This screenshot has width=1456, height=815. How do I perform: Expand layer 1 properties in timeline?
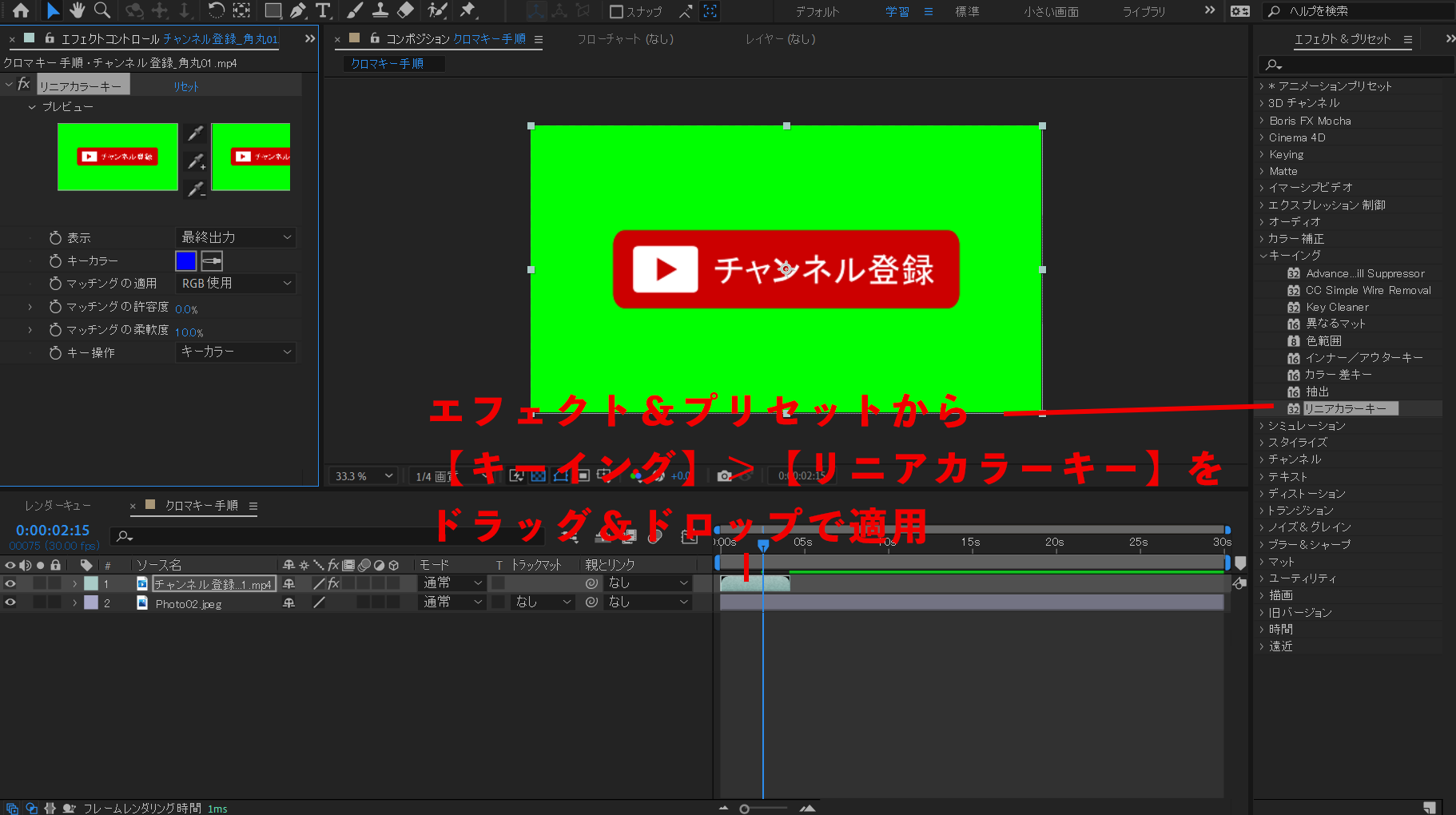[75, 583]
